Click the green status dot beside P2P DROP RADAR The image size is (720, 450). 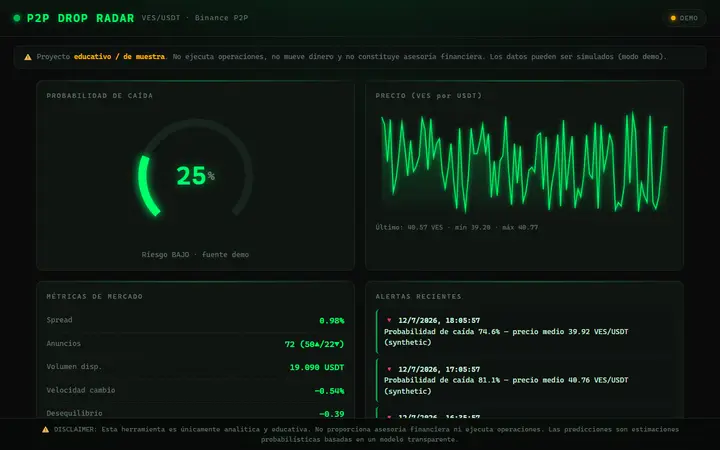click(x=17, y=18)
